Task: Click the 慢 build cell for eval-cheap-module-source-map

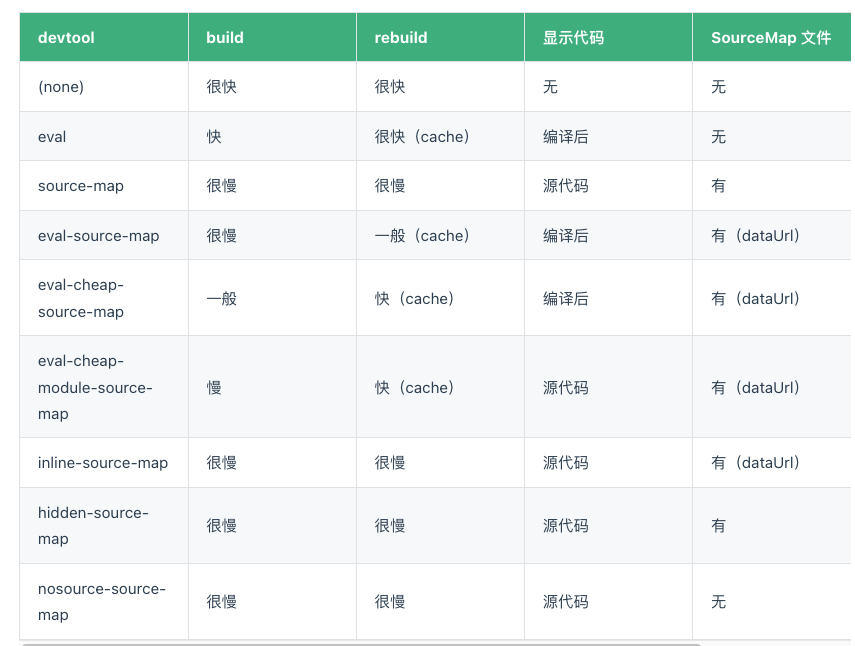Action: coord(272,387)
